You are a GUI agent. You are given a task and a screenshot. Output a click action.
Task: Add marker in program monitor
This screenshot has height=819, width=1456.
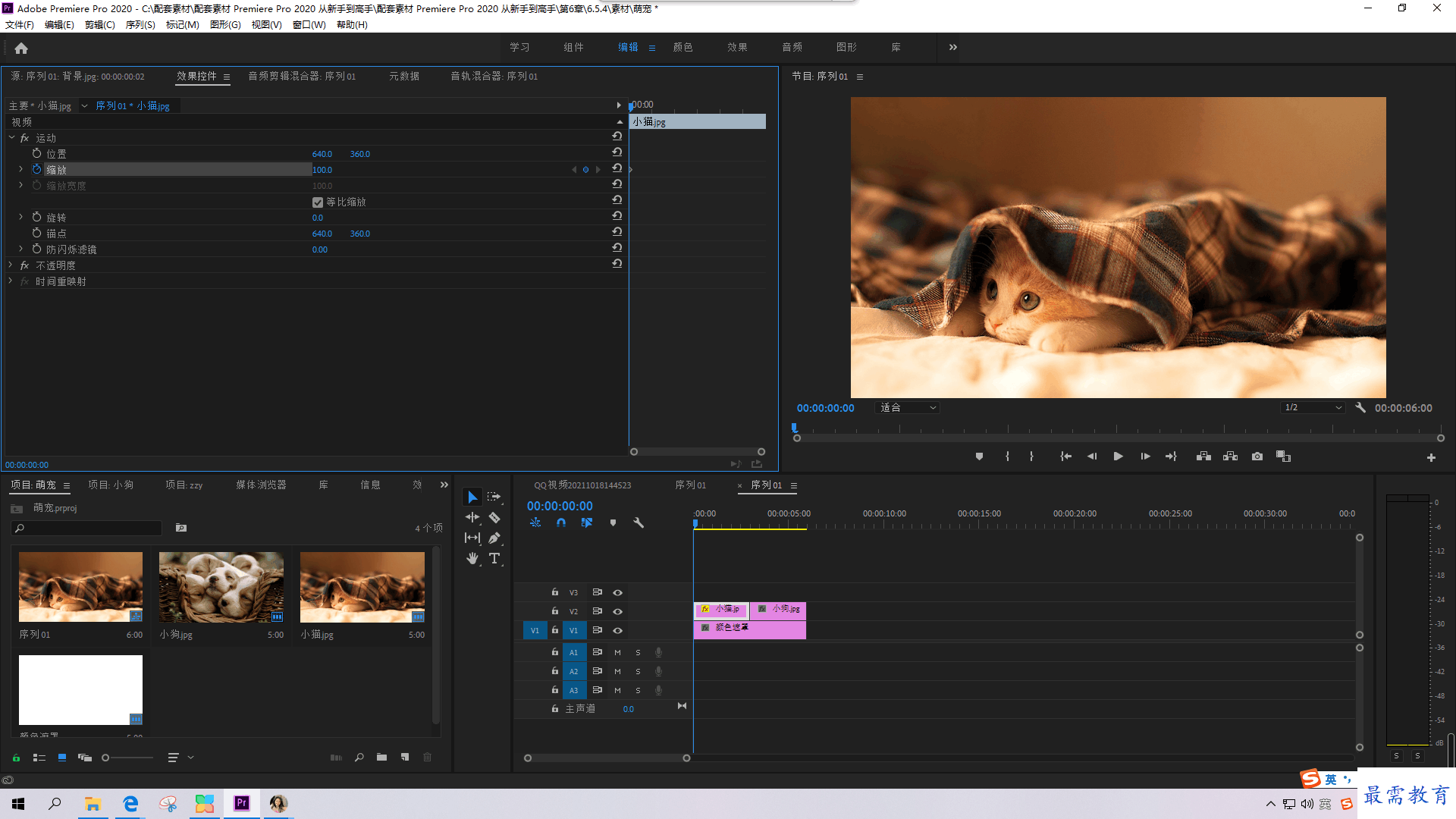coord(979,457)
